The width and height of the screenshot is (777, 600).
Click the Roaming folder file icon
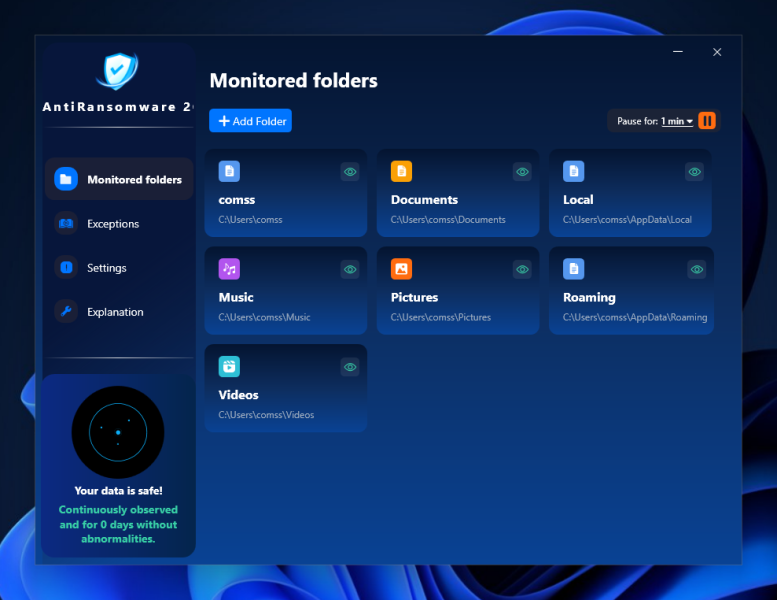[573, 269]
